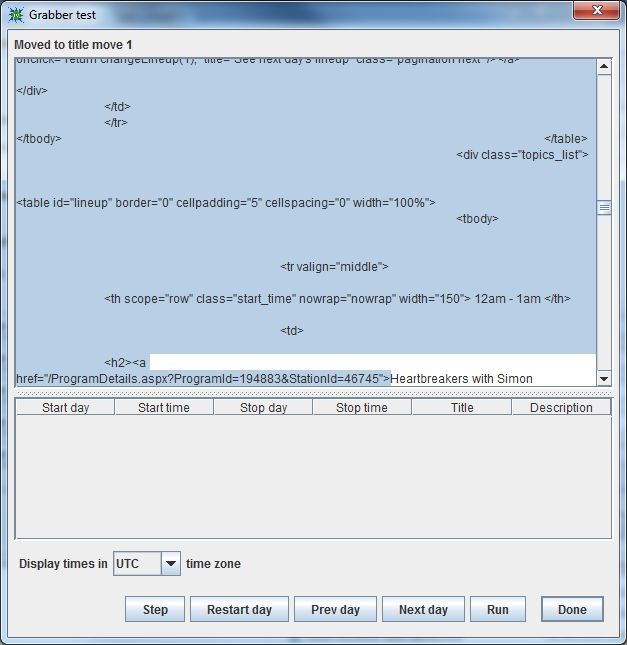Click the Run button

pos(497,610)
